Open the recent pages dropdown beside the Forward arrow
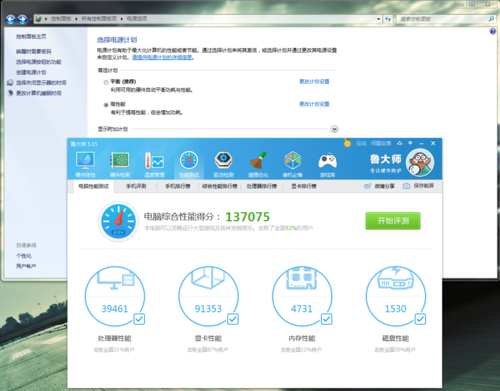The height and width of the screenshot is (391, 500). (x=30, y=19)
